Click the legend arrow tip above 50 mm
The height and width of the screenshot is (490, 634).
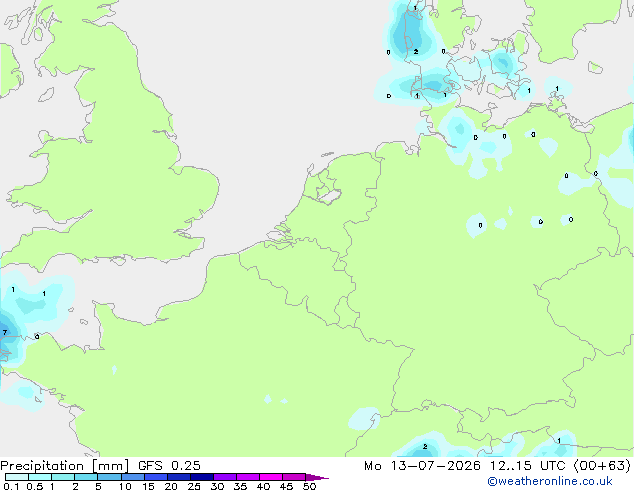tap(317, 477)
